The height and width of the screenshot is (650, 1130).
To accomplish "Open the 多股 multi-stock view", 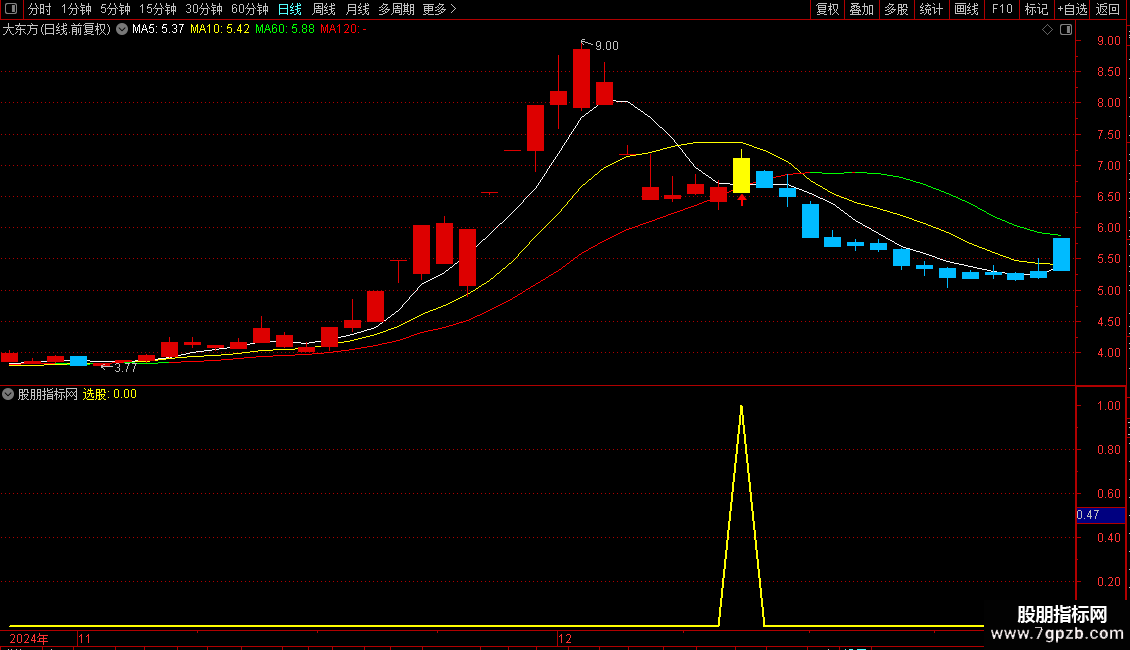I will click(897, 9).
